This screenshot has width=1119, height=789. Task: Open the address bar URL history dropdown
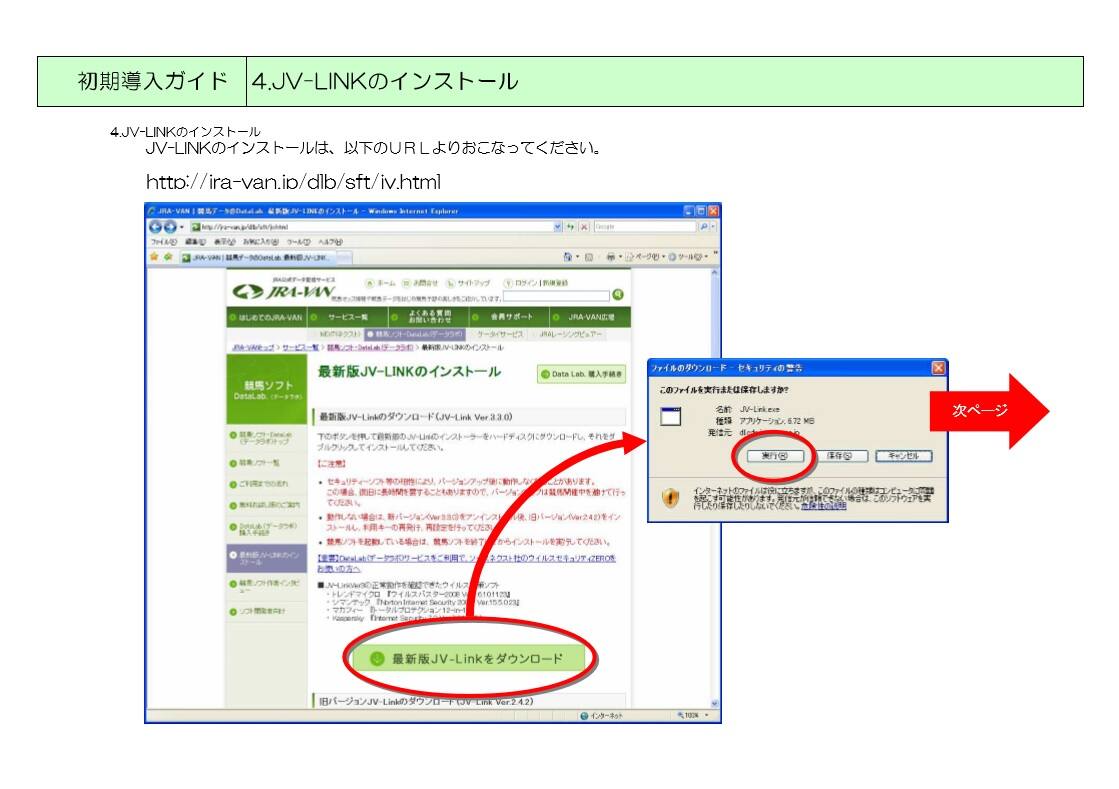pyautogui.click(x=558, y=227)
